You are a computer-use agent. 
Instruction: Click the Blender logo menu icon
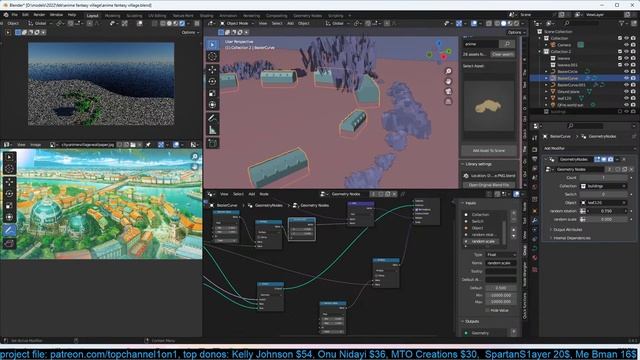pos(6,15)
